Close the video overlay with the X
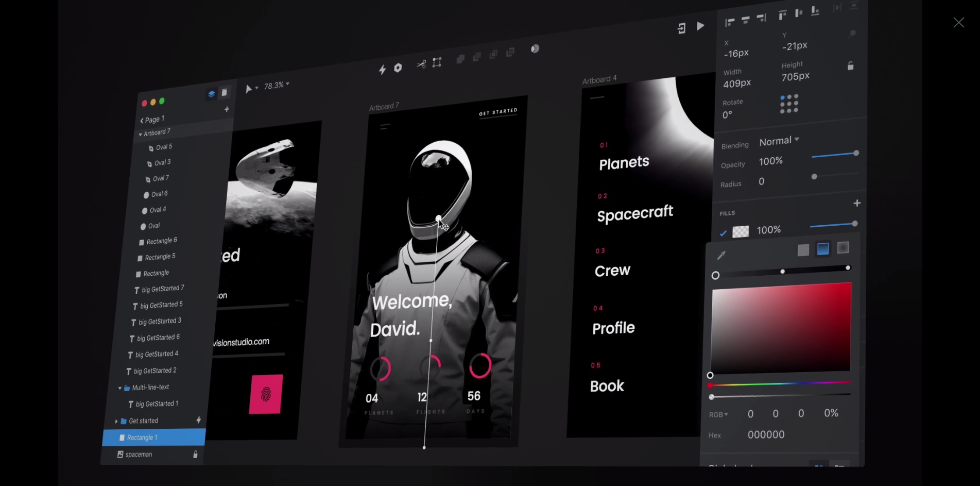The height and width of the screenshot is (486, 980). pyautogui.click(x=958, y=22)
